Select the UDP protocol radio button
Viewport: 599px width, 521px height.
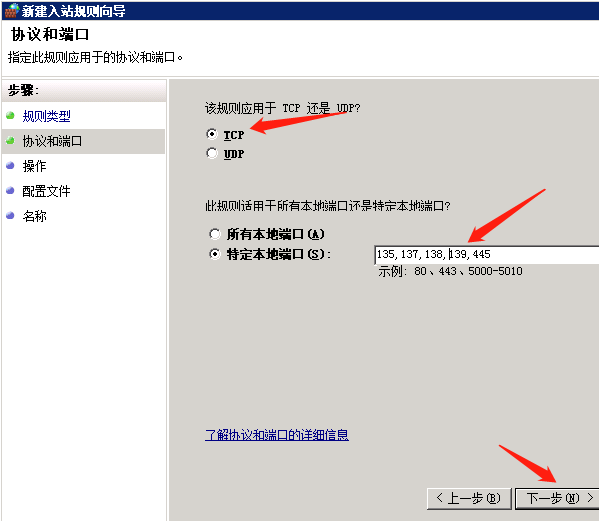(212, 153)
